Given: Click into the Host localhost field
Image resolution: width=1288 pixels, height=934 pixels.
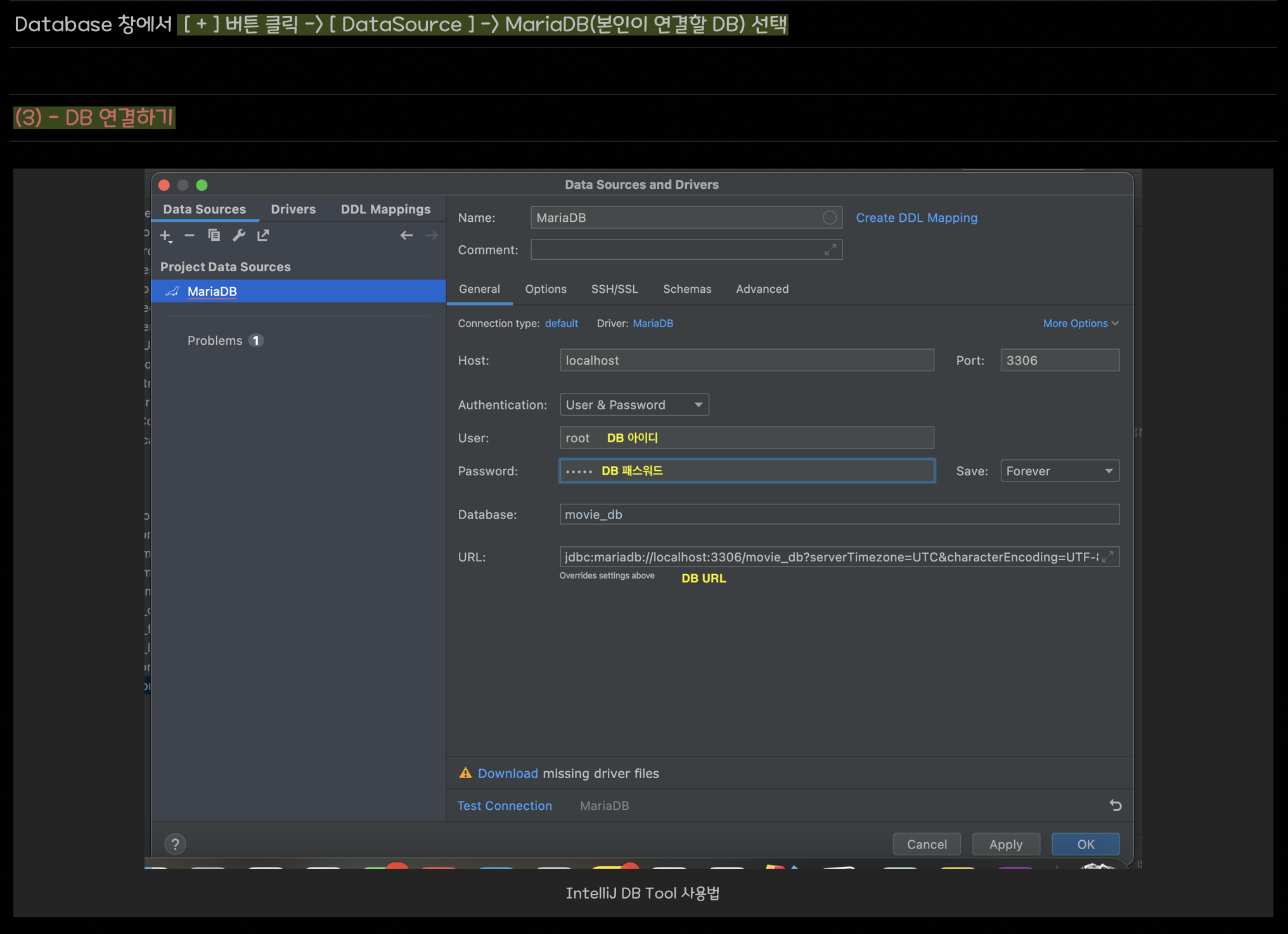Looking at the screenshot, I should pos(746,361).
